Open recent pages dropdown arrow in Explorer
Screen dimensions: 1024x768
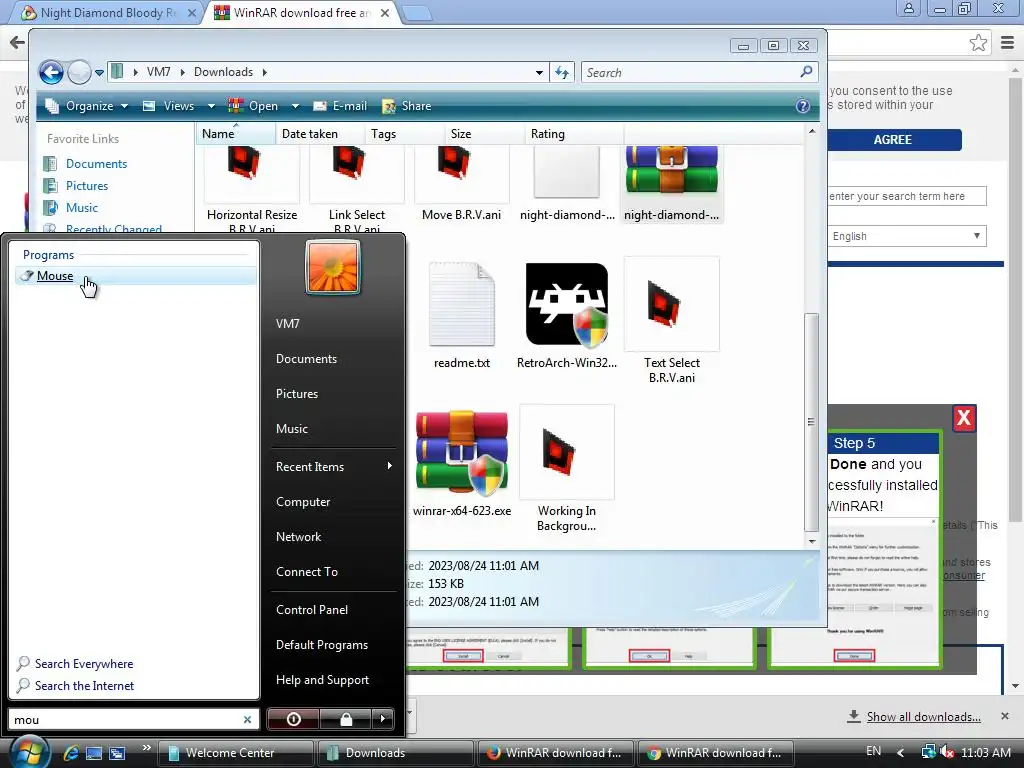point(99,72)
